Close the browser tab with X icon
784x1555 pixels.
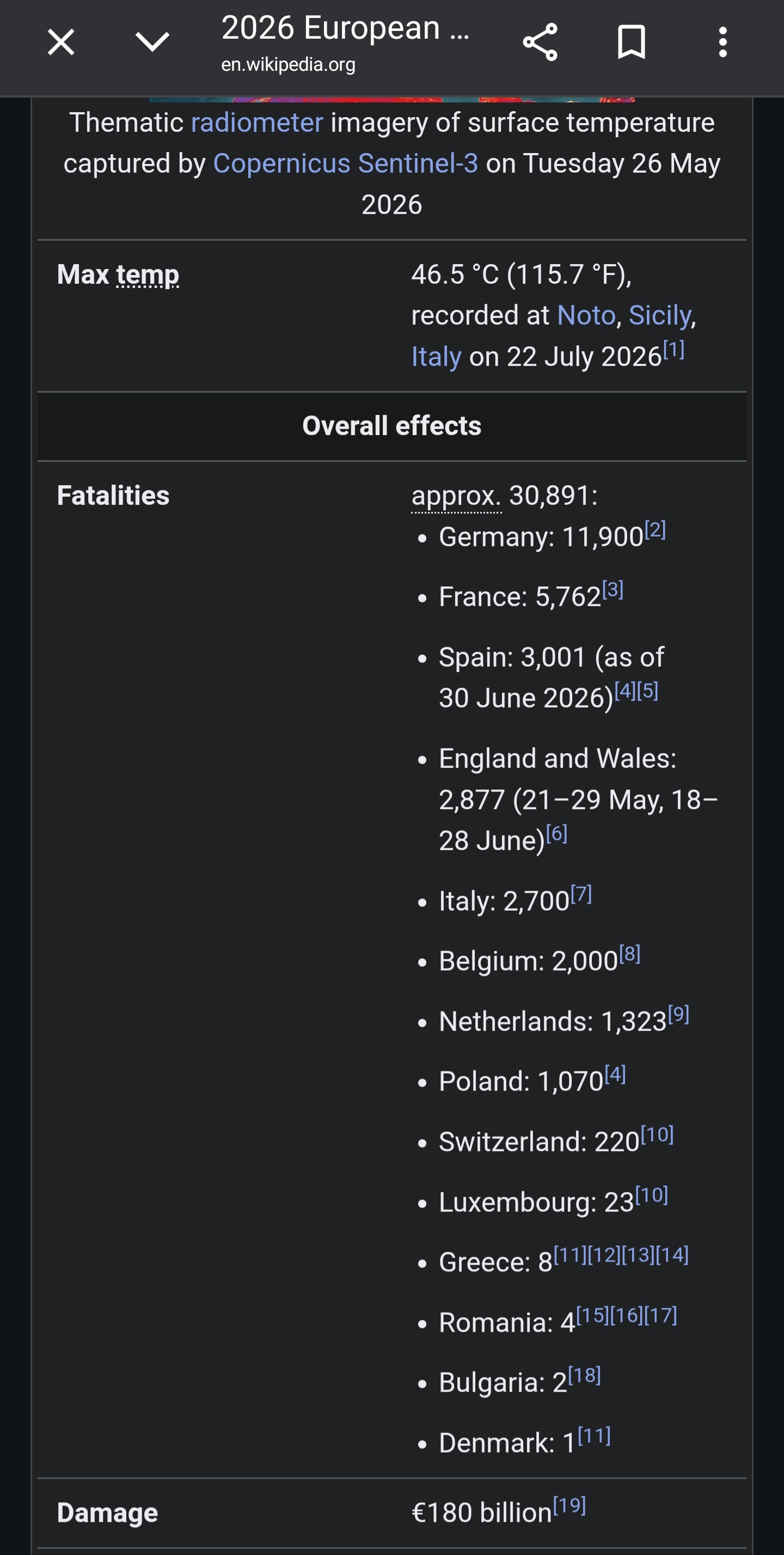[61, 42]
